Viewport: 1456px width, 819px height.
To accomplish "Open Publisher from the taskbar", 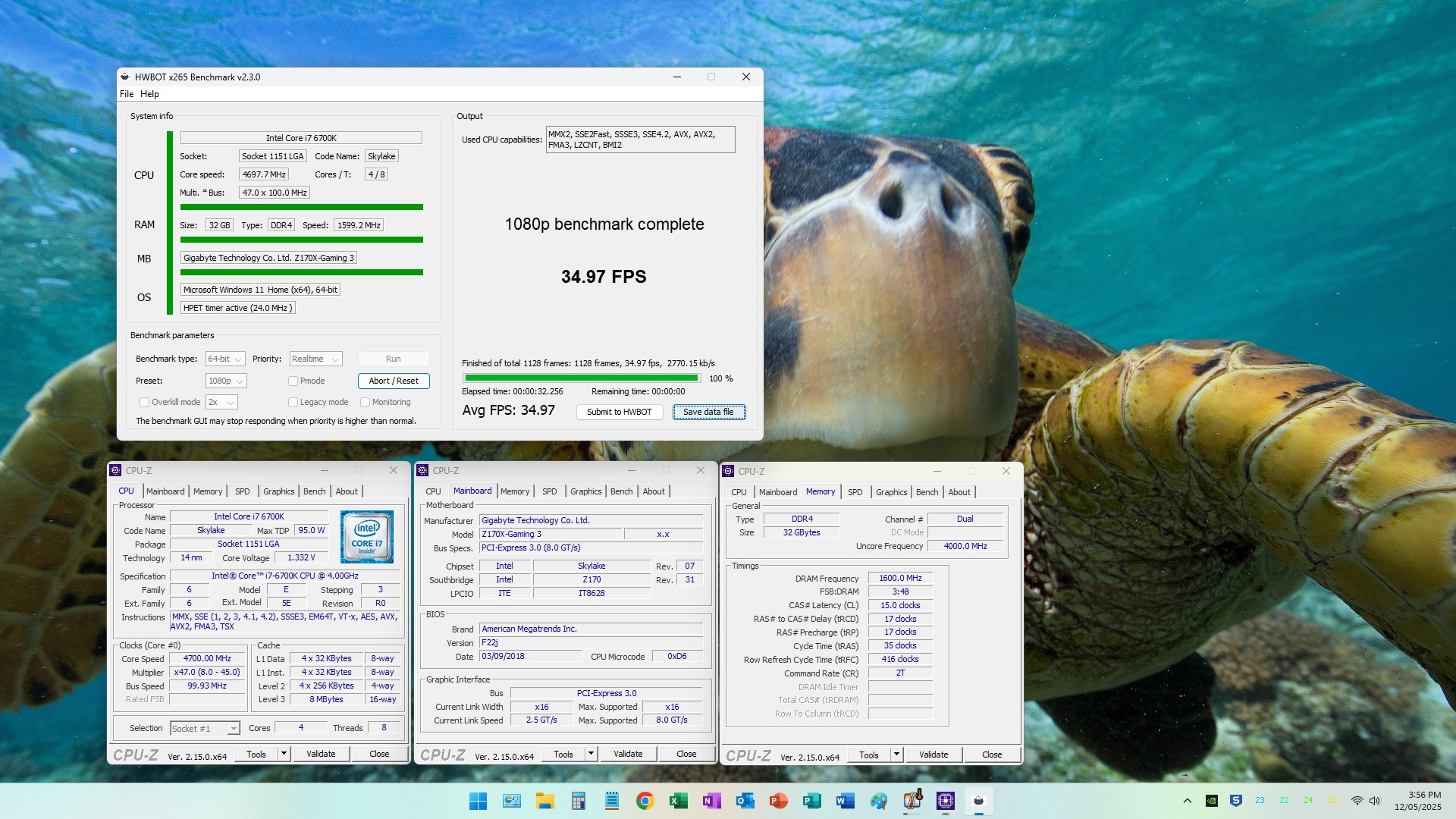I will [x=811, y=801].
